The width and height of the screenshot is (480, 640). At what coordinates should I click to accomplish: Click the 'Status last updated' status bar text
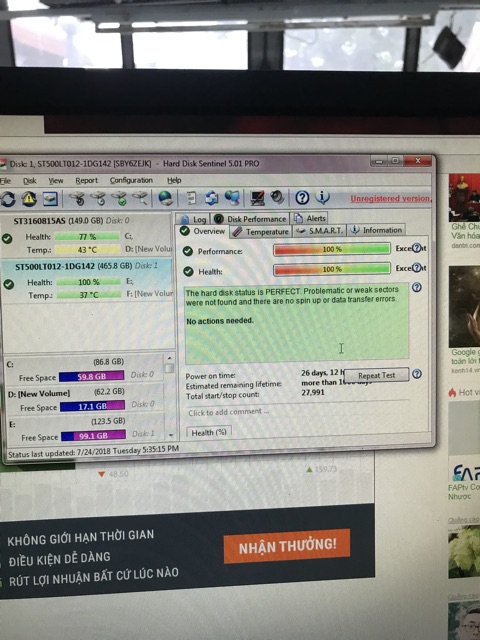pos(93,453)
